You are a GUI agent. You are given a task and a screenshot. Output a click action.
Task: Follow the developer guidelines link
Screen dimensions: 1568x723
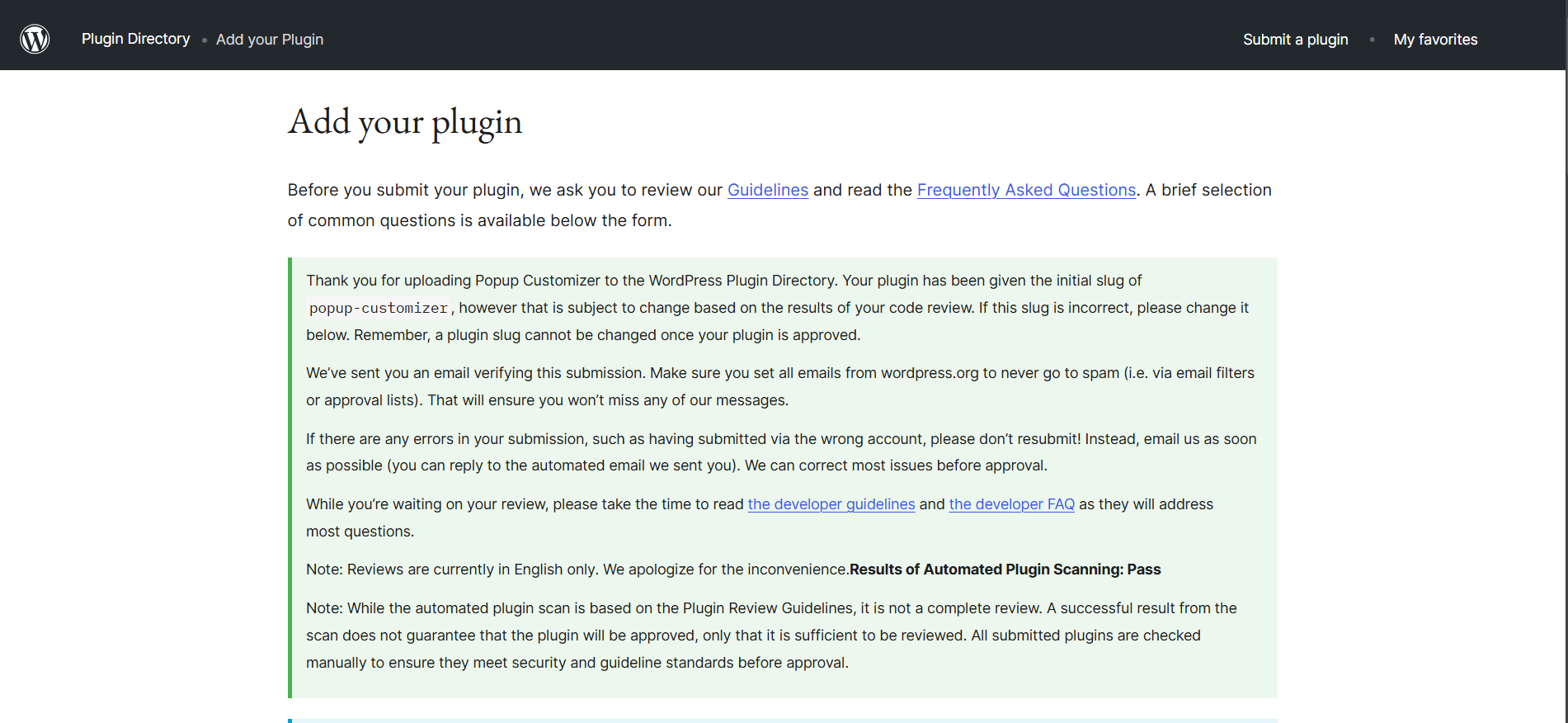831,504
